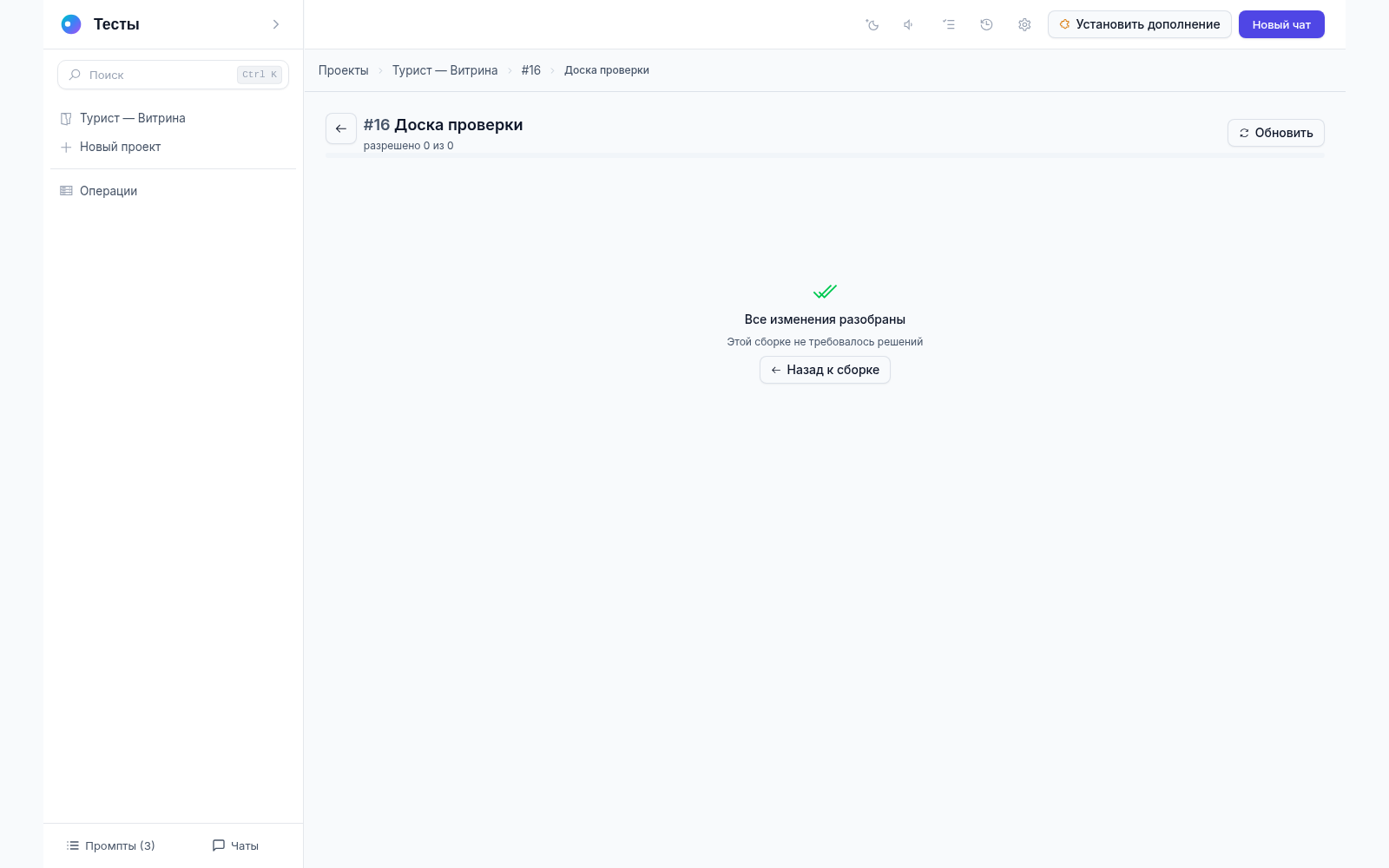Click the разрешено 0 из 0 progress bar
The height and width of the screenshot is (868, 1389).
[825, 155]
